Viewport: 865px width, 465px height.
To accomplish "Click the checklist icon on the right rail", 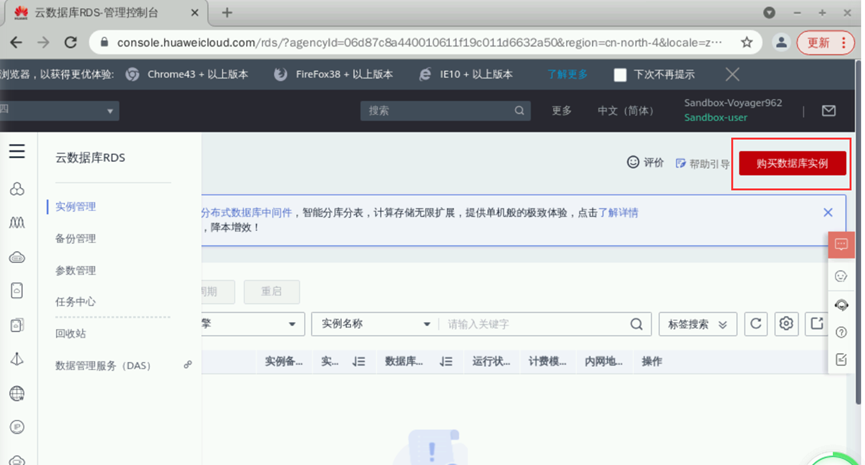I will tap(841, 360).
